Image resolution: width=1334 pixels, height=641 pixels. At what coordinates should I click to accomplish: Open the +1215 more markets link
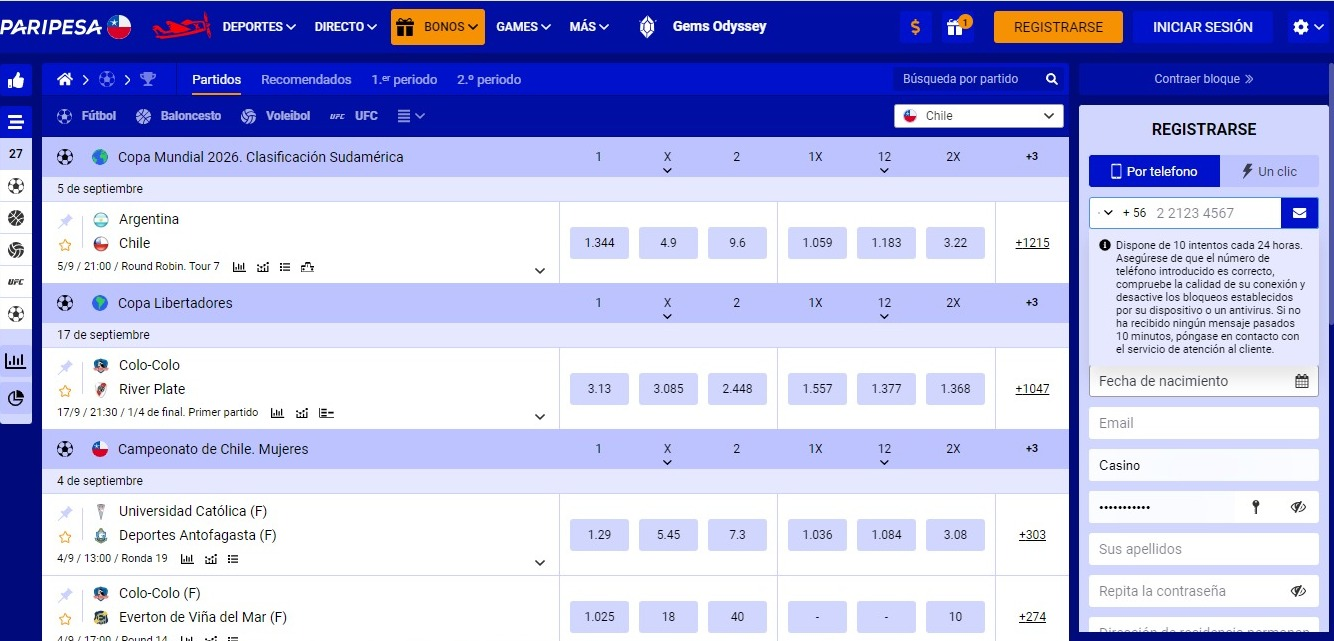pos(1032,243)
